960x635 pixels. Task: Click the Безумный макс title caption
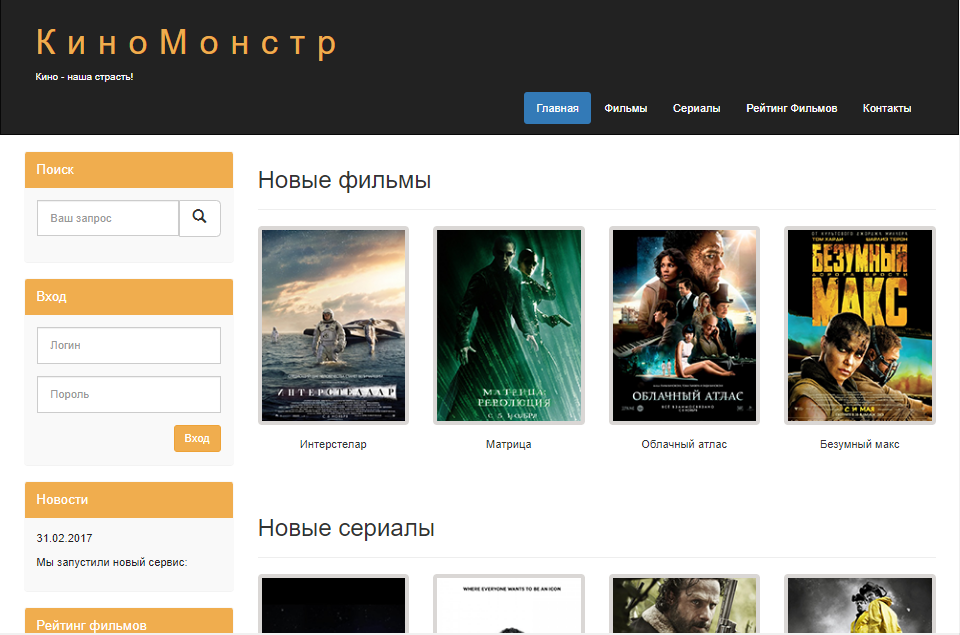pyautogui.click(x=860, y=444)
